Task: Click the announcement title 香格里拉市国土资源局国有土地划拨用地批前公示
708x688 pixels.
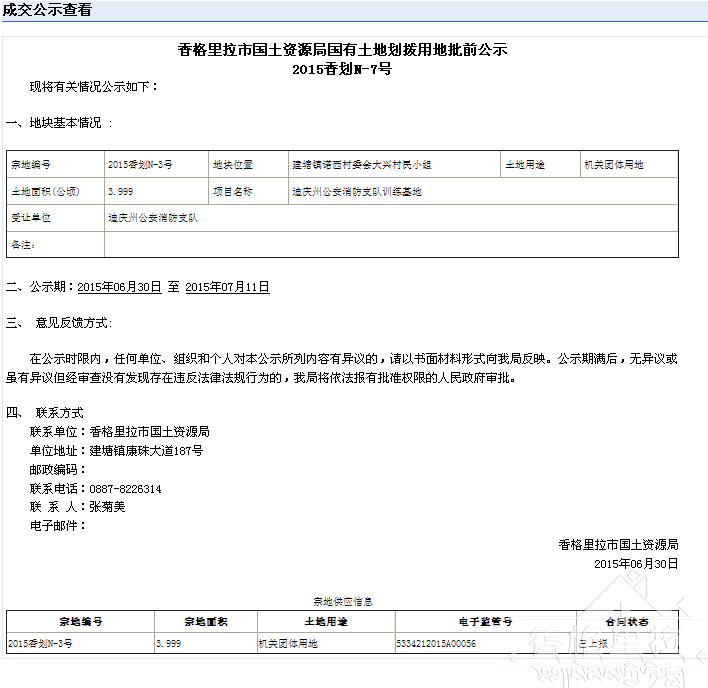Action: (x=343, y=49)
